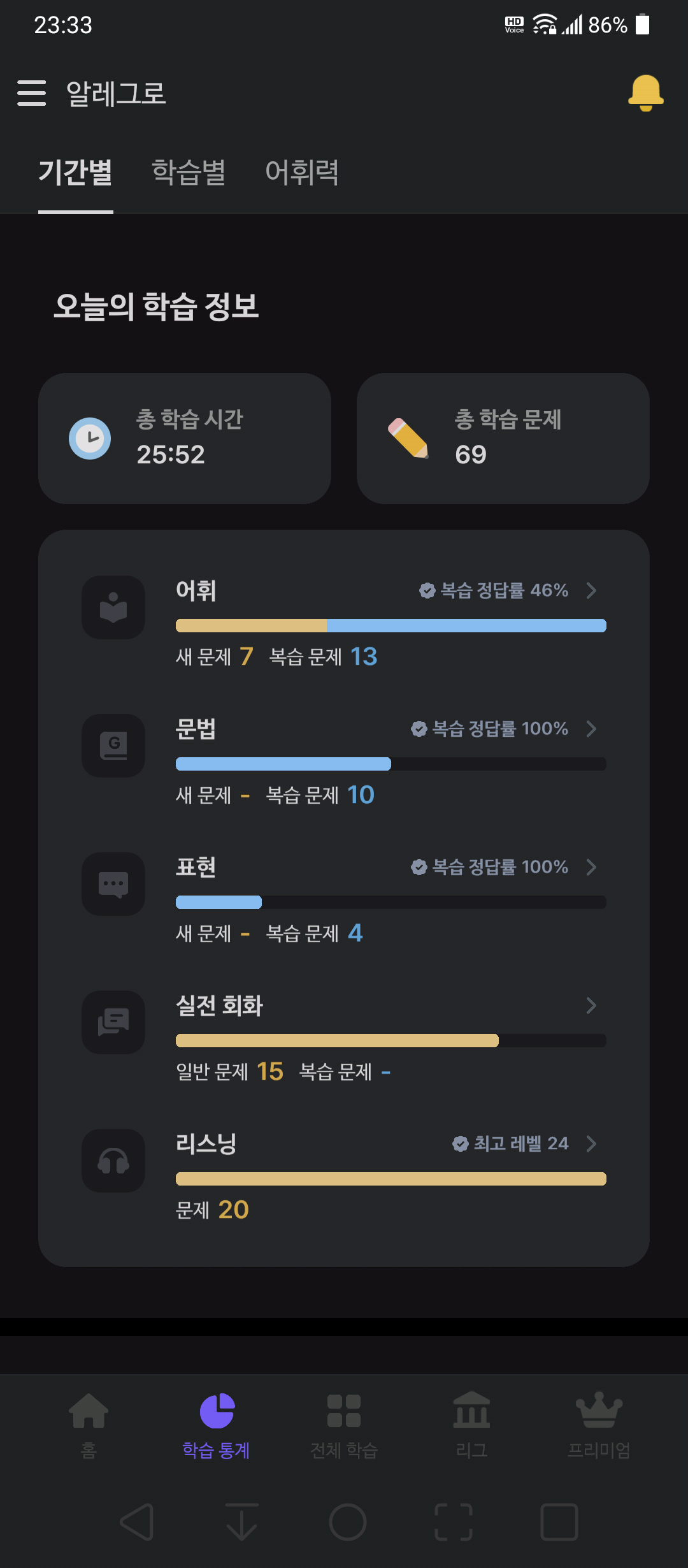This screenshot has height=1568, width=688.
Task: Switch to the 어휘력 tab
Action: (302, 172)
